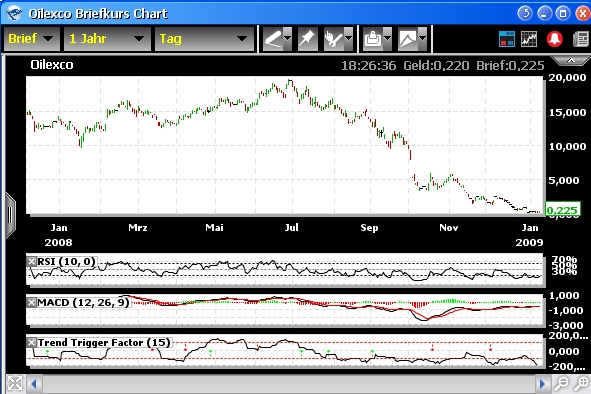Screen dimensions: 591x394
Task: Click the scroll right arrow
Action: click(x=542, y=384)
